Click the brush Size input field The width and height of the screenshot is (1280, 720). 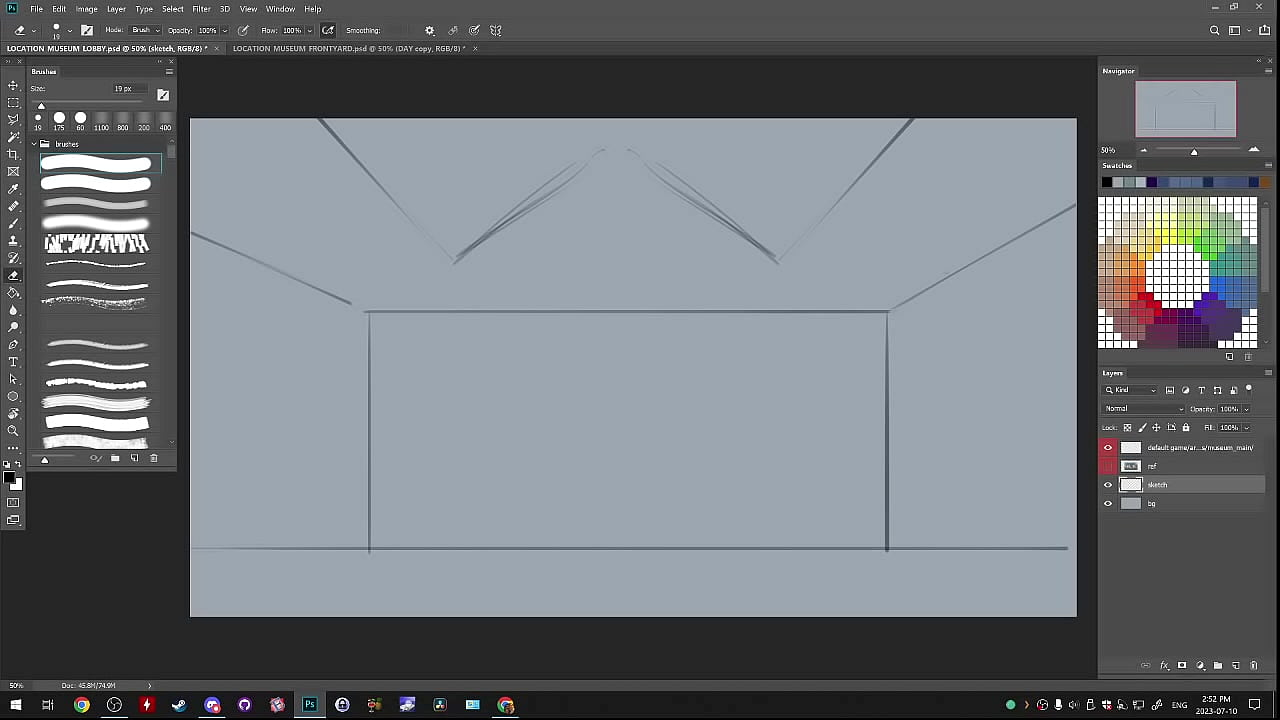click(128, 88)
